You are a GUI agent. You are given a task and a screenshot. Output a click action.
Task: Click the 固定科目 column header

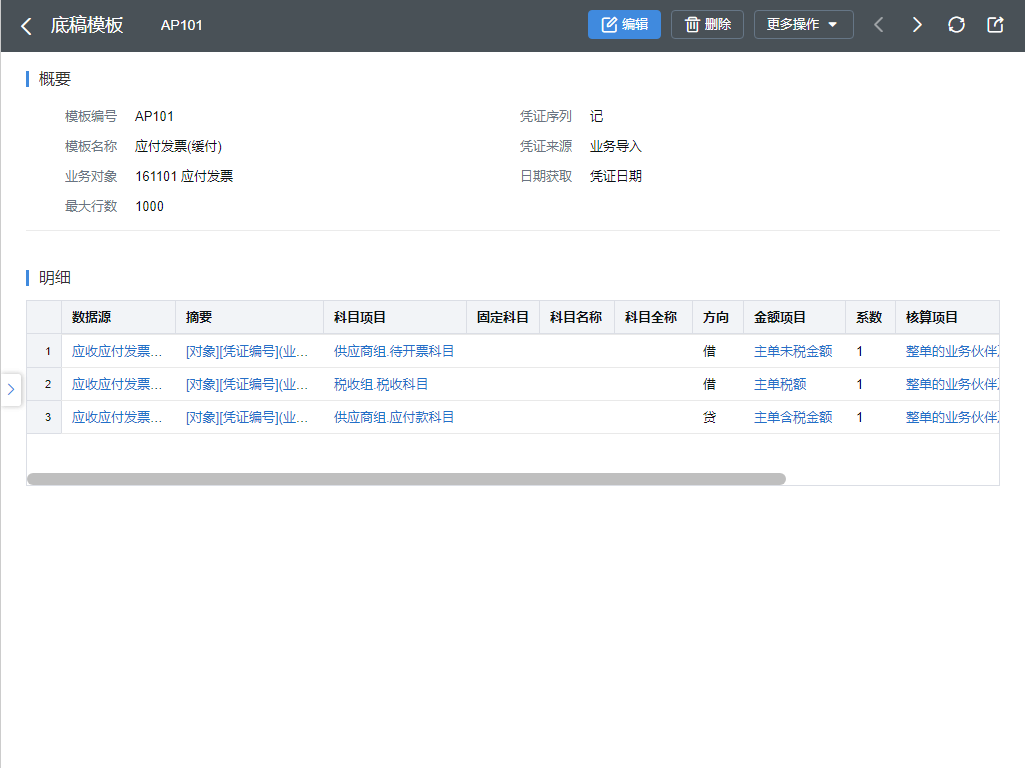[x=503, y=318]
